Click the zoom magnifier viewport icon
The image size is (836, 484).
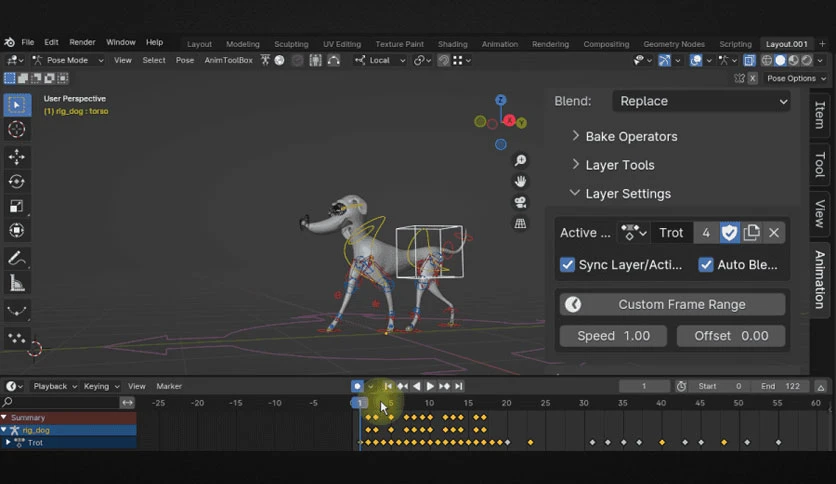(520, 160)
